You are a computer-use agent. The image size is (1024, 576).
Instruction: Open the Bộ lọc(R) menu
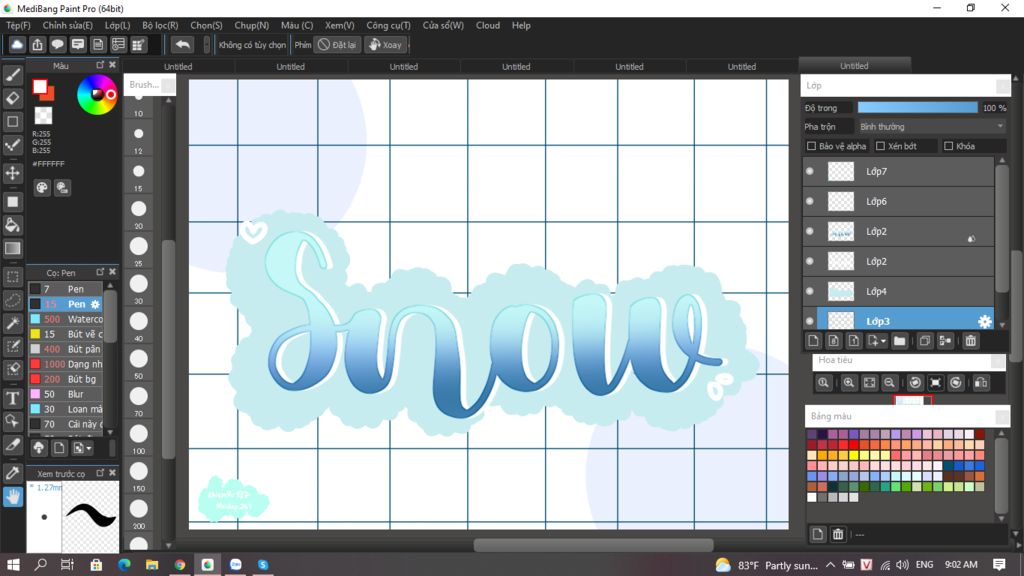click(x=160, y=25)
